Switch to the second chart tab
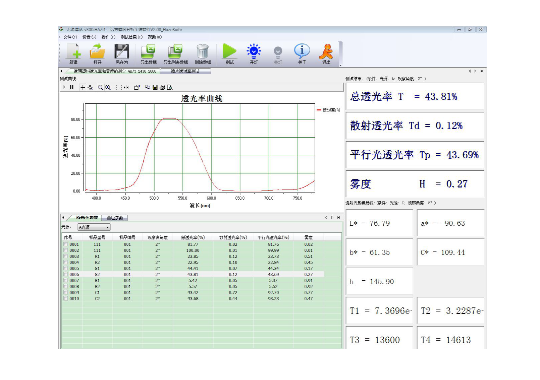This screenshot has height=380, width=540. pos(185,71)
